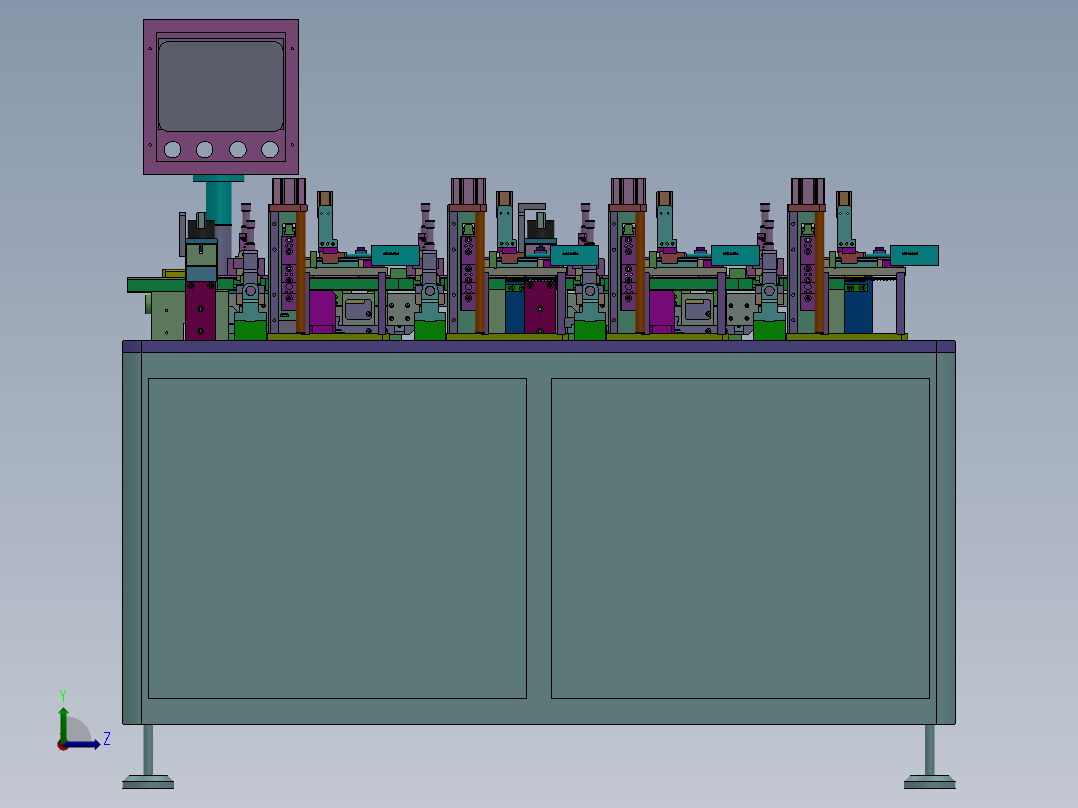Screen dimensions: 1078x808
Task: Select the HMI touchscreen display on the machine
Action: coord(221,86)
